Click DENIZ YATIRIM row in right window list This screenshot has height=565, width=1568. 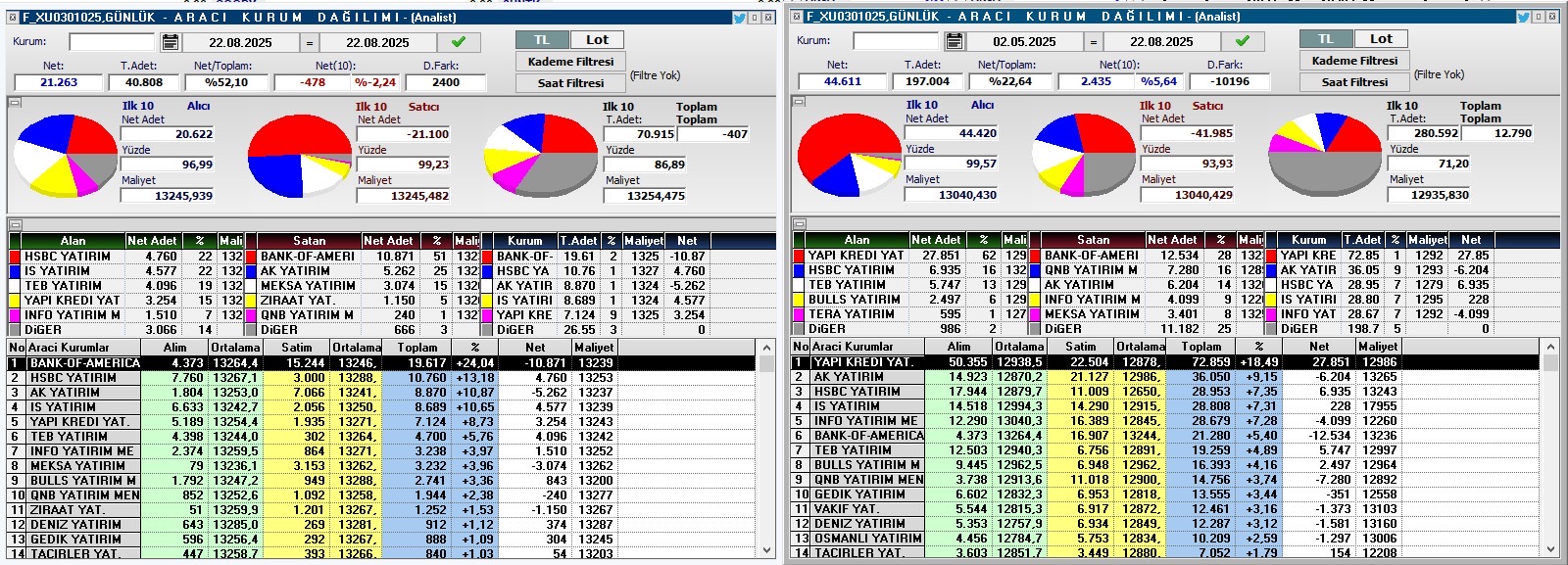pos(1166,524)
